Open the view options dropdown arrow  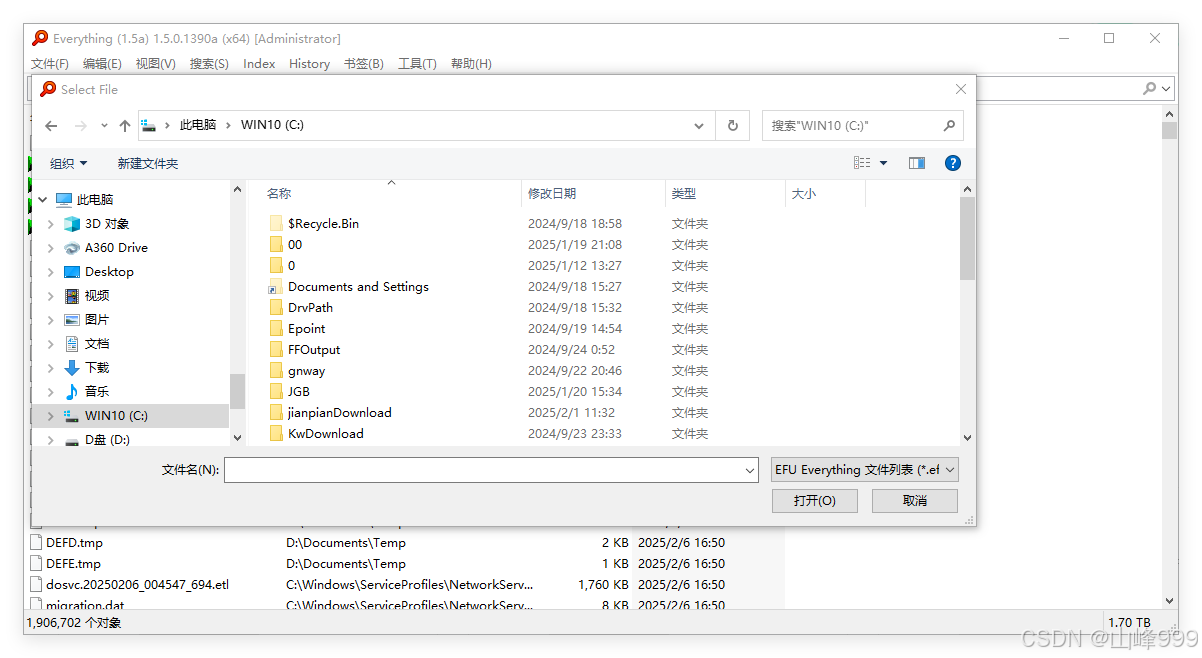(883, 163)
